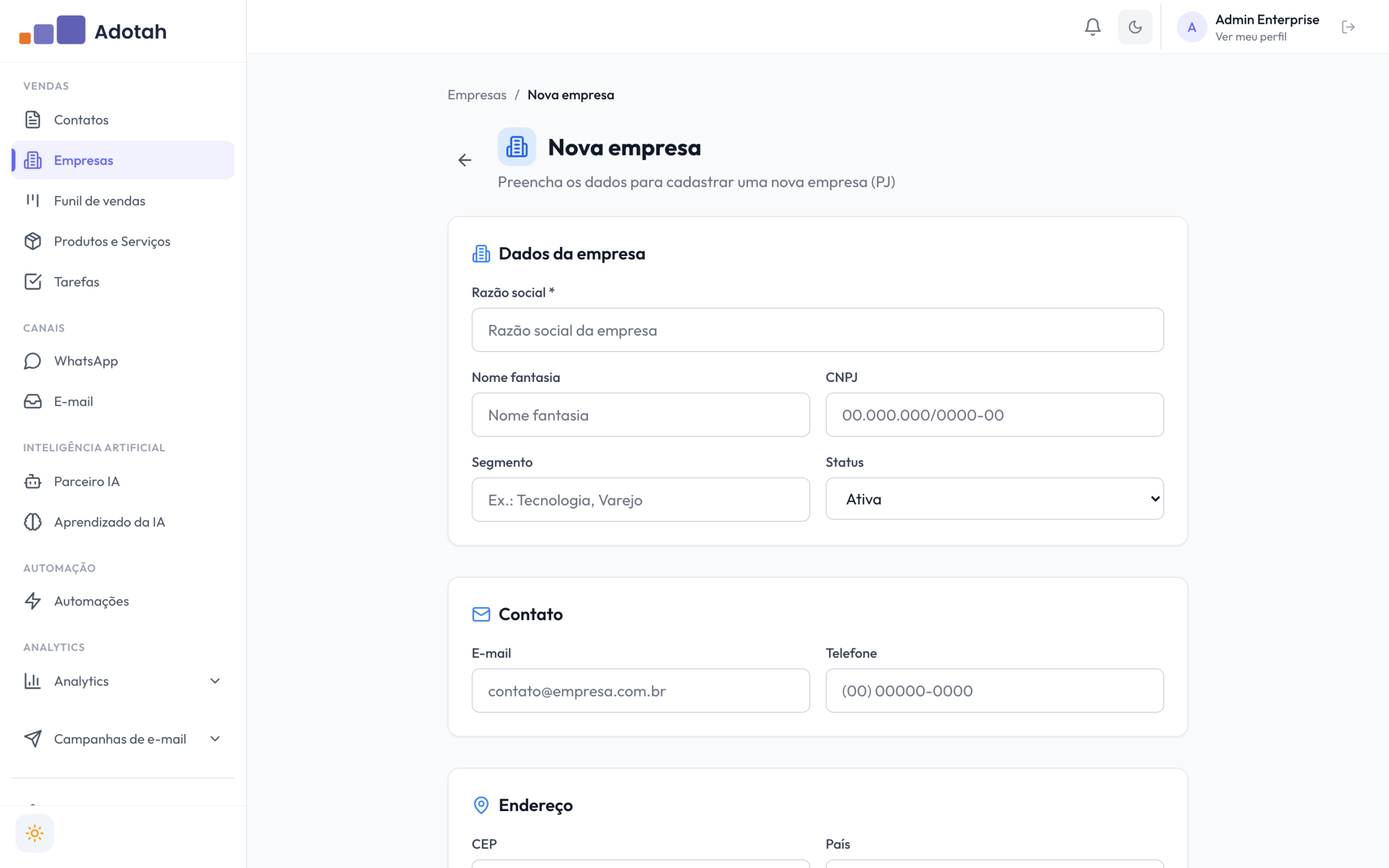Toggle dark mode moon icon
This screenshot has height=868, width=1389.
[x=1135, y=27]
